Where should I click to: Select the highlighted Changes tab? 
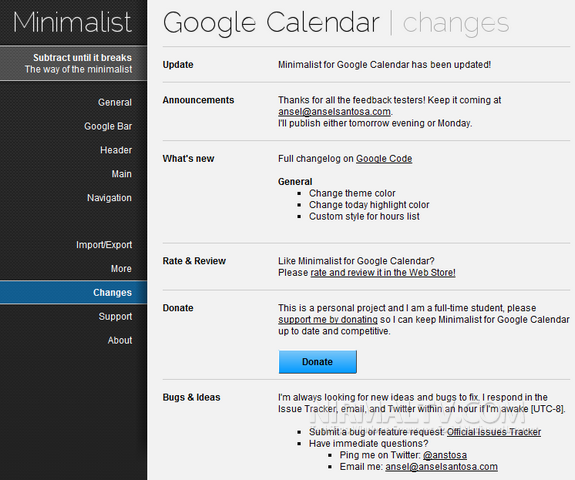[x=73, y=292]
